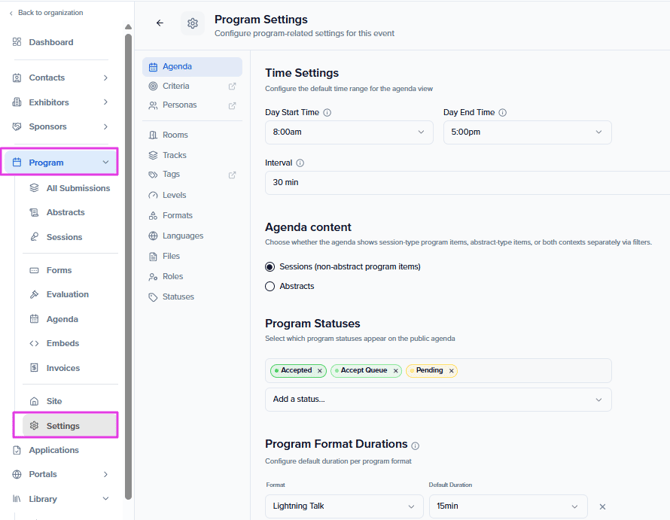The image size is (670, 520).
Task: Expand the Add a status dropdown
Action: click(x=438, y=399)
